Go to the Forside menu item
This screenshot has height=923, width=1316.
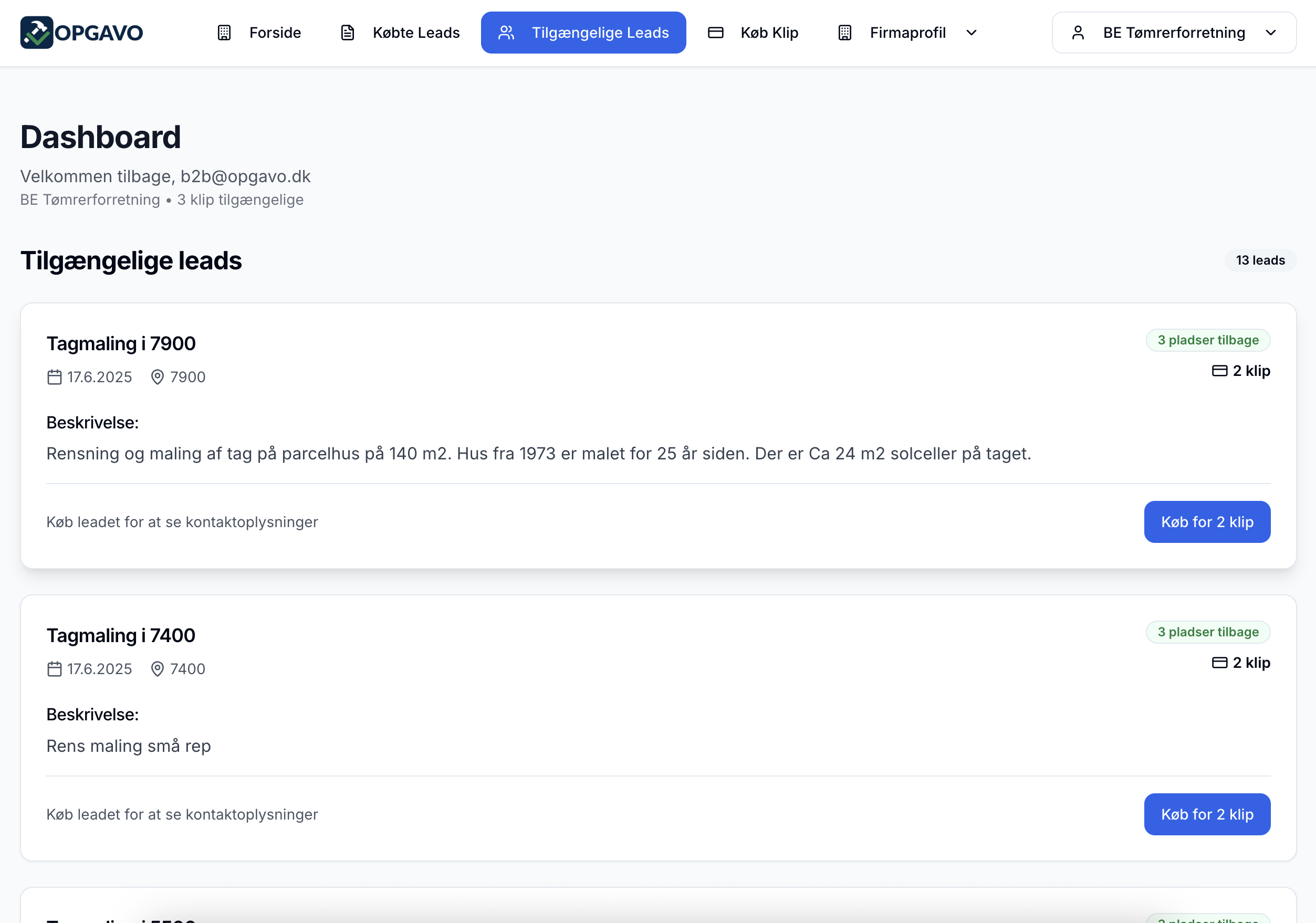[x=275, y=33]
